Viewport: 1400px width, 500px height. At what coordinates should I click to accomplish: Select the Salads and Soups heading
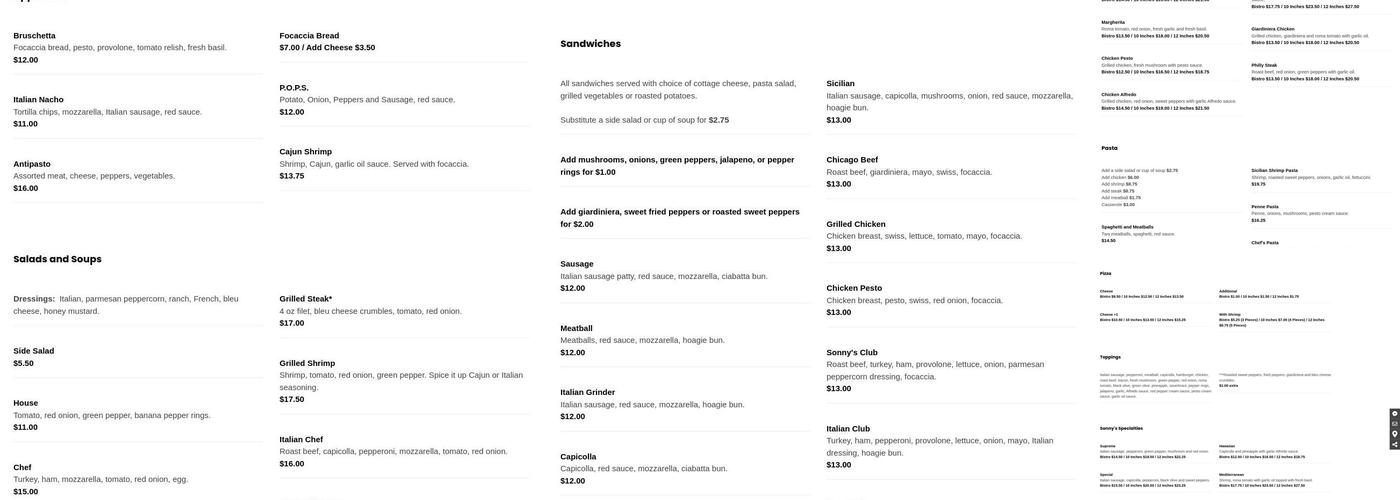[57, 259]
